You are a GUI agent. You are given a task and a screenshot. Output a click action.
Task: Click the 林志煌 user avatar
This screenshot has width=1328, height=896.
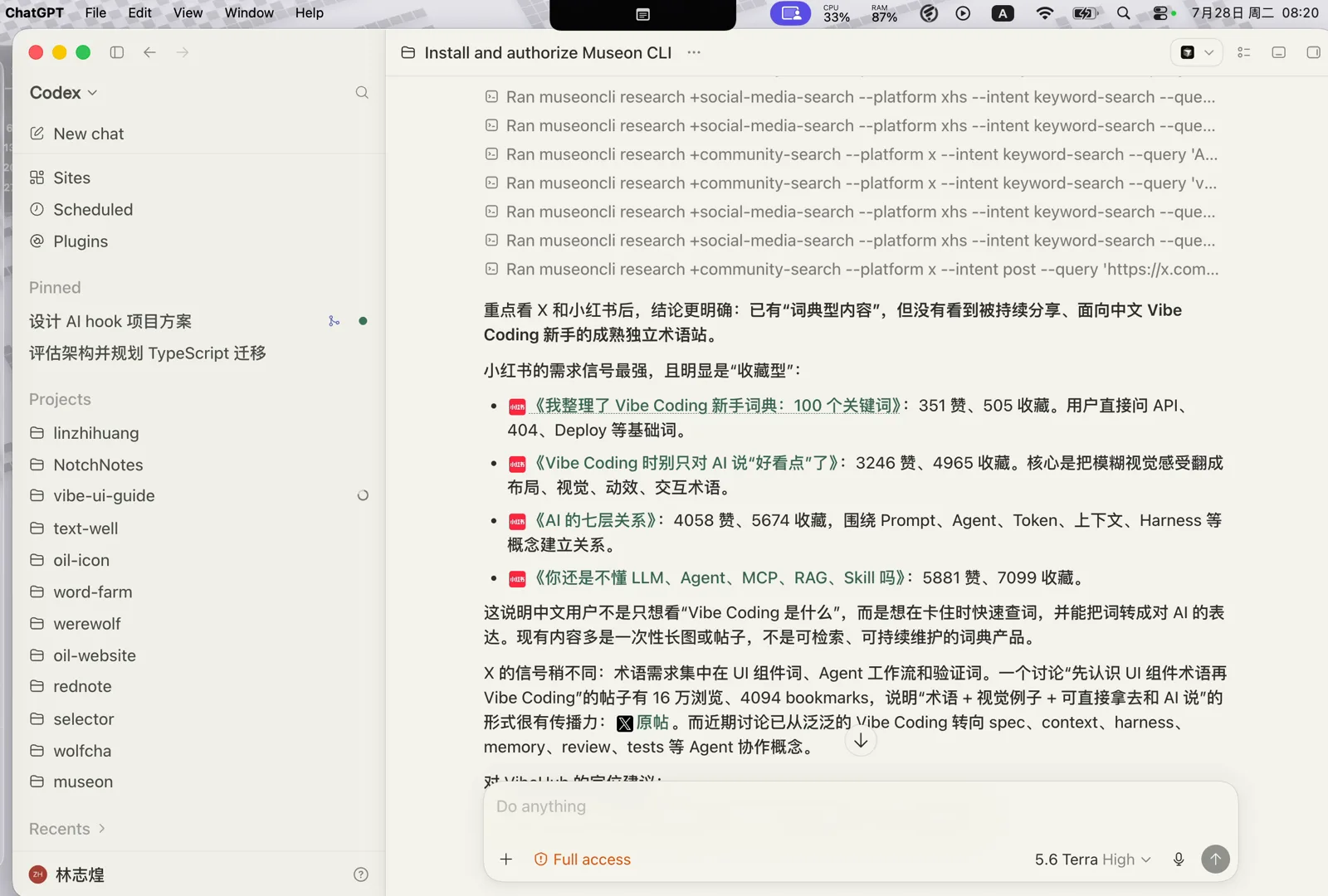37,874
